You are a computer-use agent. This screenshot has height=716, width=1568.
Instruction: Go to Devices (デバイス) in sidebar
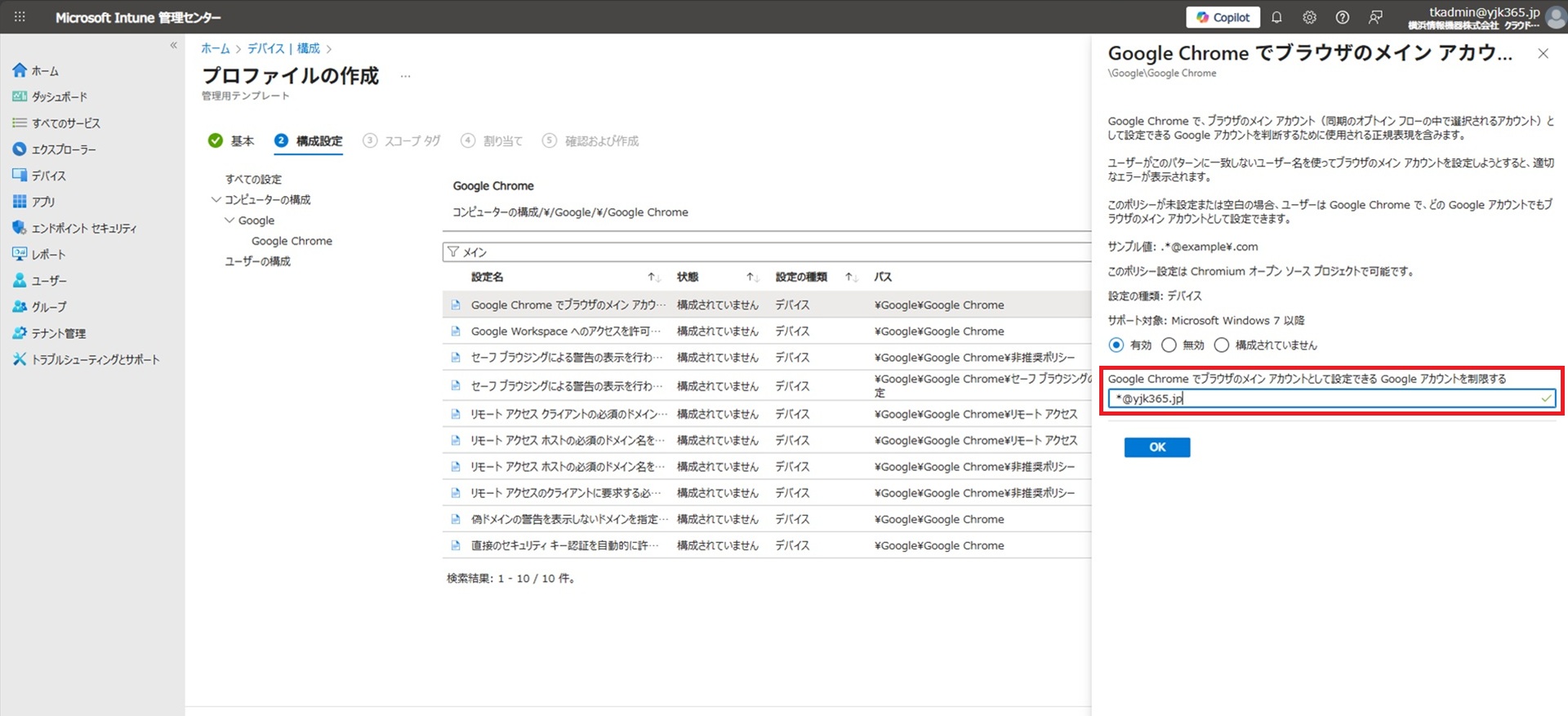pos(48,176)
